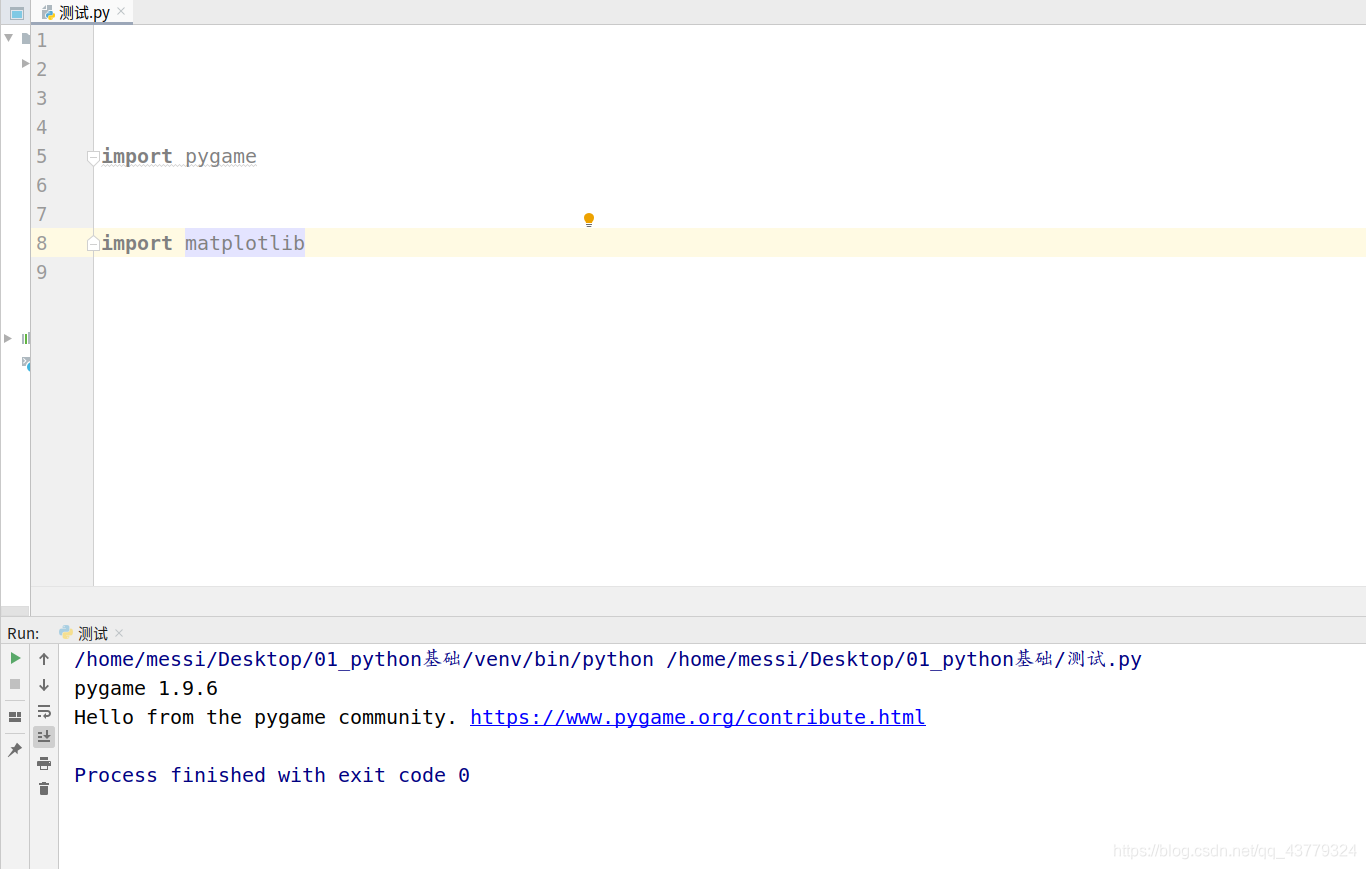Click line number 8 in the gutter
The width and height of the screenshot is (1366, 869).
click(41, 243)
